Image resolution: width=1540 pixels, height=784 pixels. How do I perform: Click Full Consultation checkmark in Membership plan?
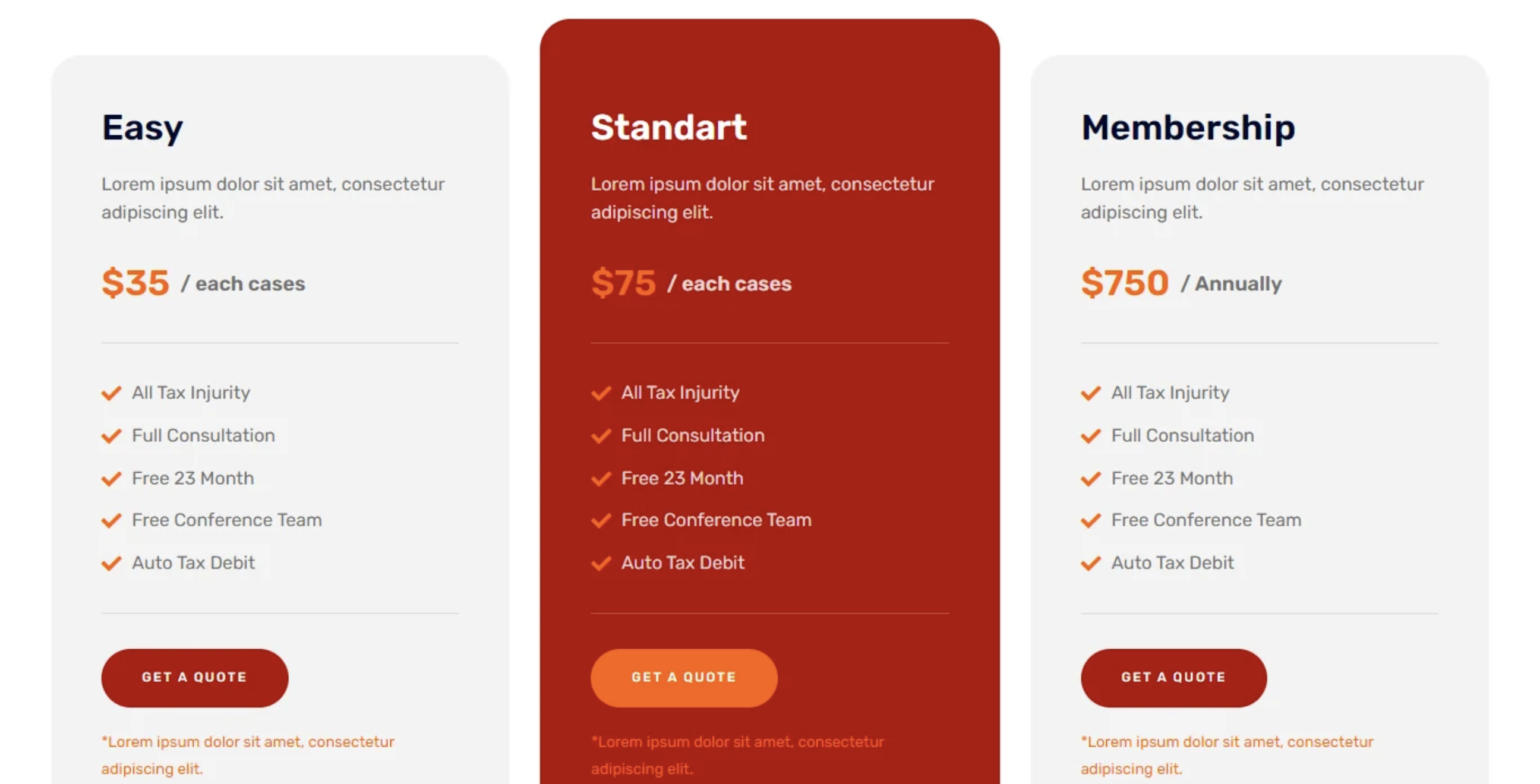[x=1090, y=436]
